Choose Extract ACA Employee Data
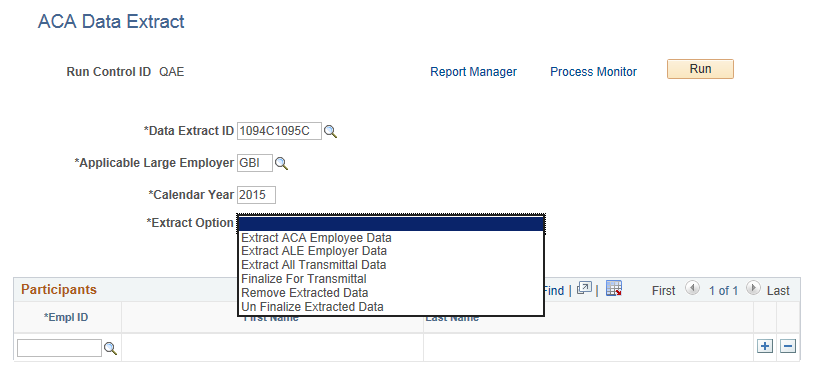This screenshot has height=380, width=817. 316,238
